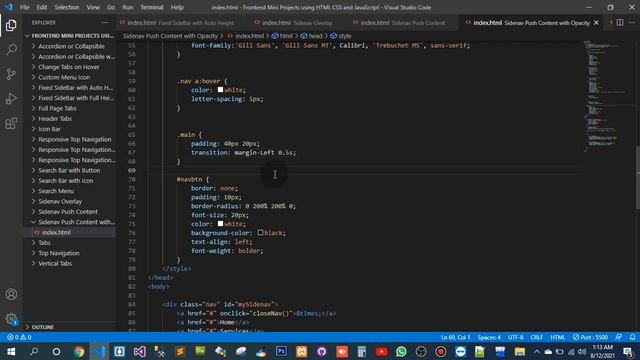
Task: Open Run and Debug view
Action: (11, 99)
